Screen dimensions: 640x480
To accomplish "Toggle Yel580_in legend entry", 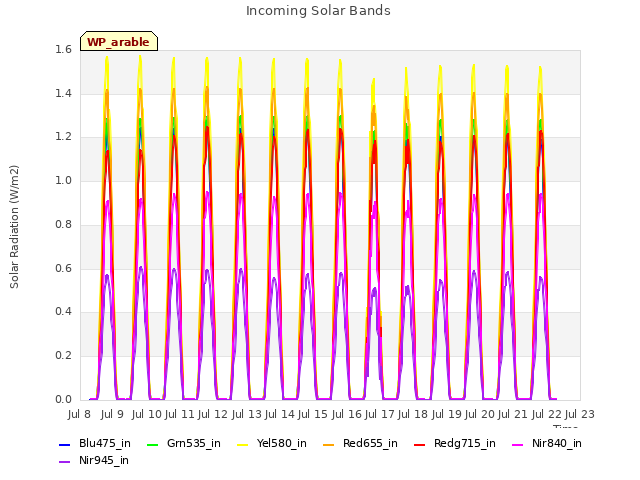I will [272, 444].
